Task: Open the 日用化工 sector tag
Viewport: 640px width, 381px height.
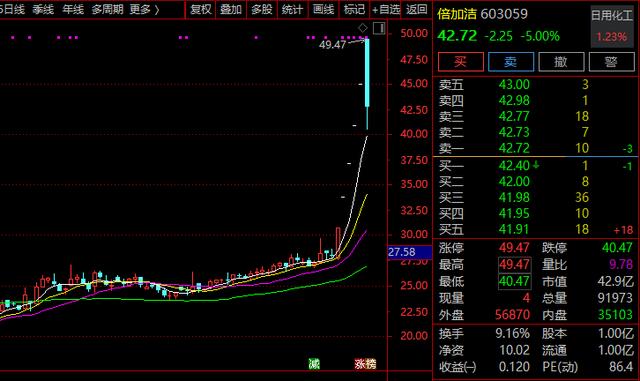Action: coord(611,16)
